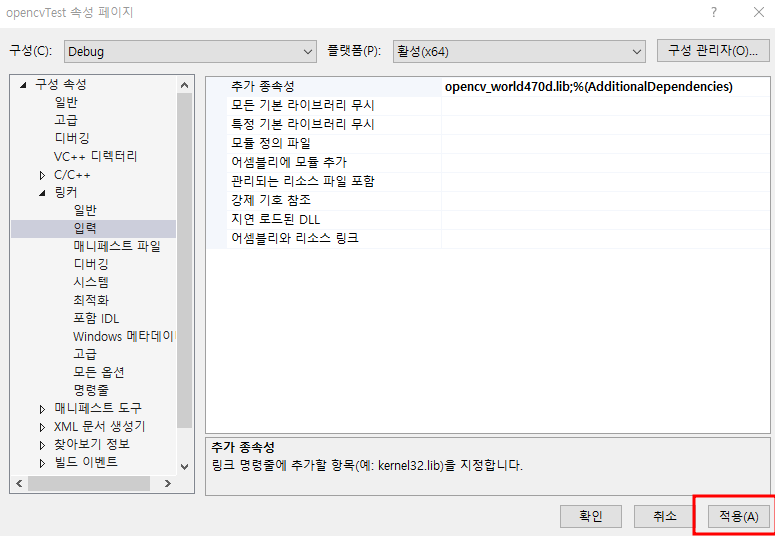Viewport: 775px width, 536px height.
Task: Click the 관리되는 리소스 파일 포함 row
Action: pyautogui.click(x=488, y=181)
